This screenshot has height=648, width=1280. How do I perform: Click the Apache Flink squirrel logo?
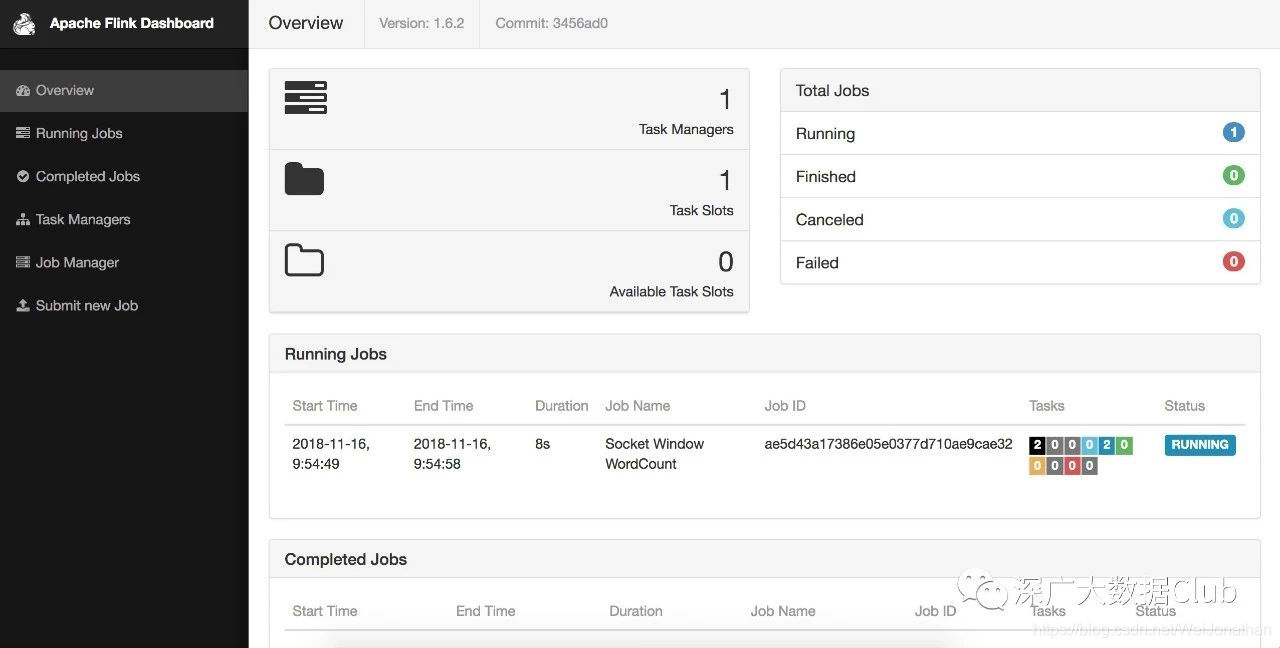[x=24, y=23]
